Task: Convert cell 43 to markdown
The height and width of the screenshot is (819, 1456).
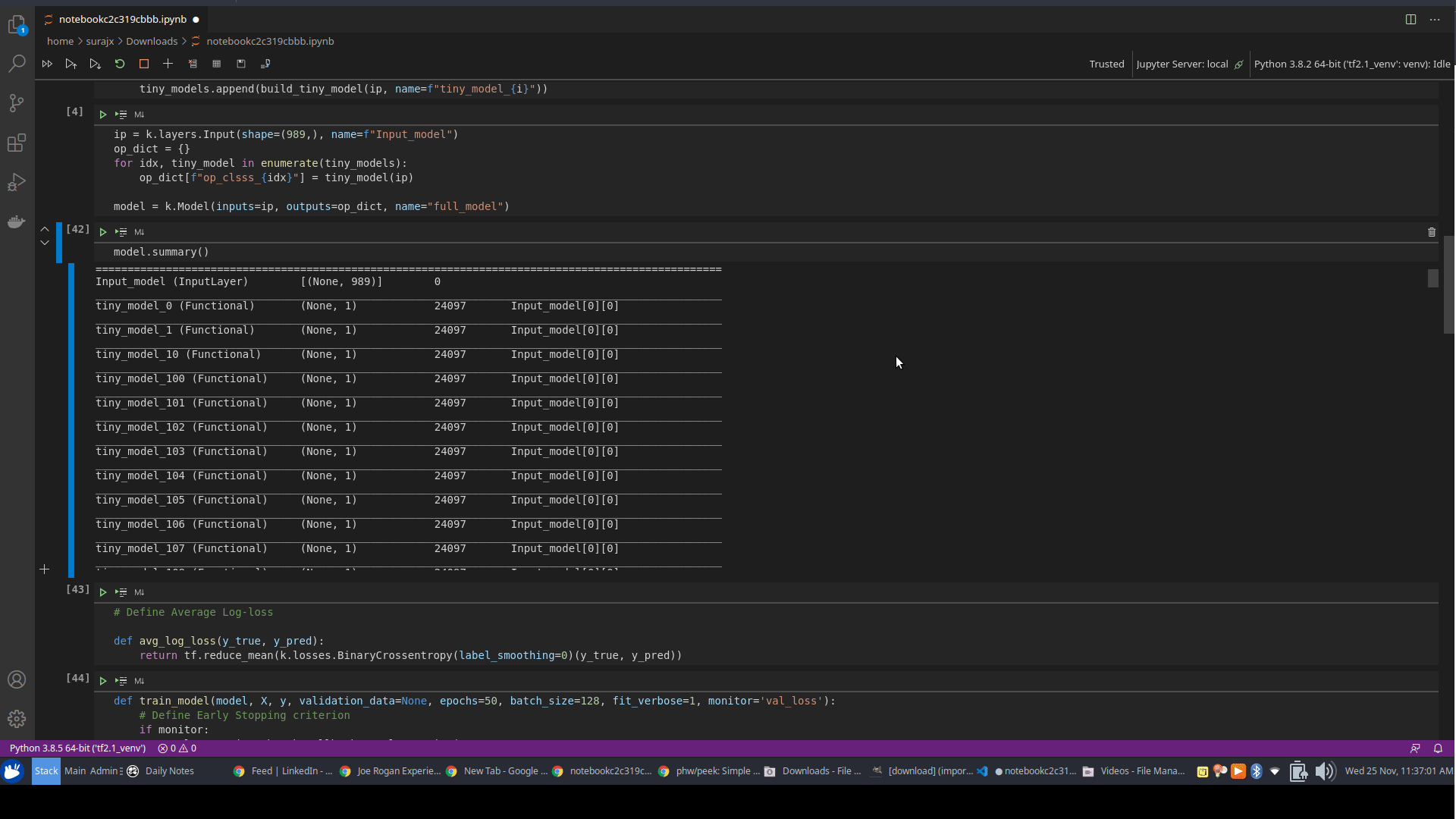Action: [x=140, y=592]
